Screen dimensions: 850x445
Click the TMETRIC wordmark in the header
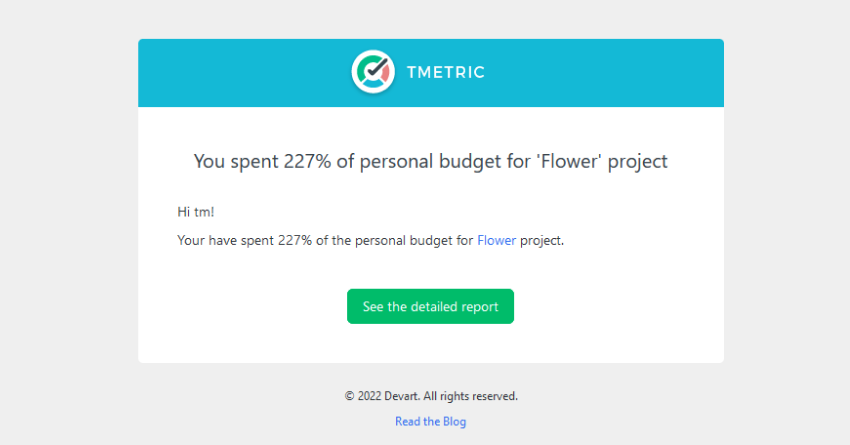(446, 72)
